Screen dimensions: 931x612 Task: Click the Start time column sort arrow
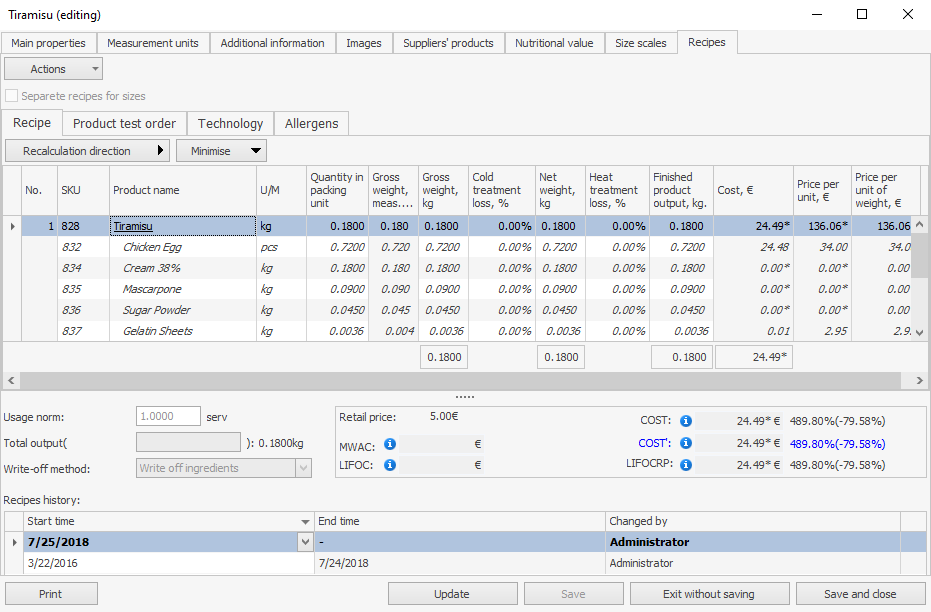click(306, 522)
